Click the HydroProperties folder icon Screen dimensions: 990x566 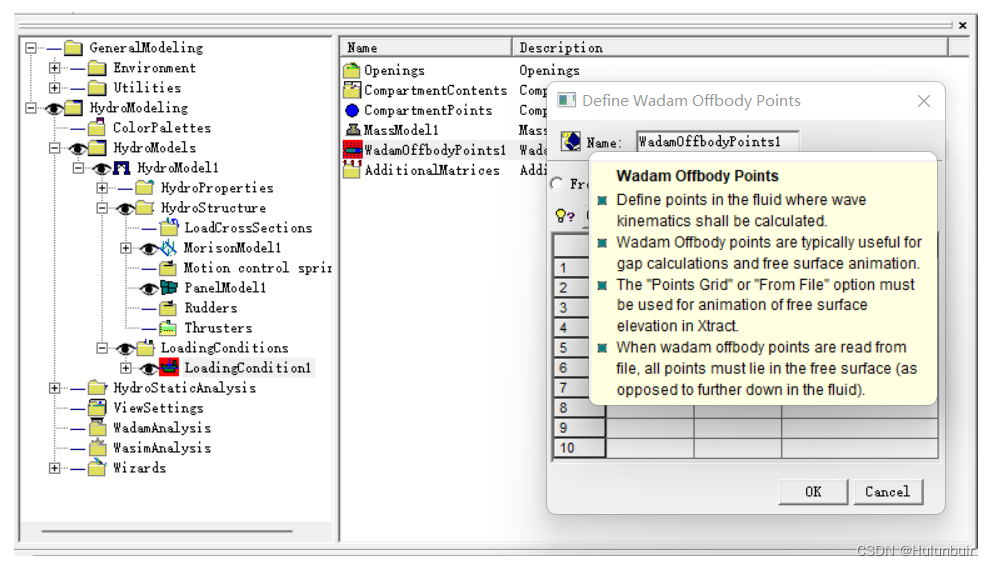tap(145, 188)
